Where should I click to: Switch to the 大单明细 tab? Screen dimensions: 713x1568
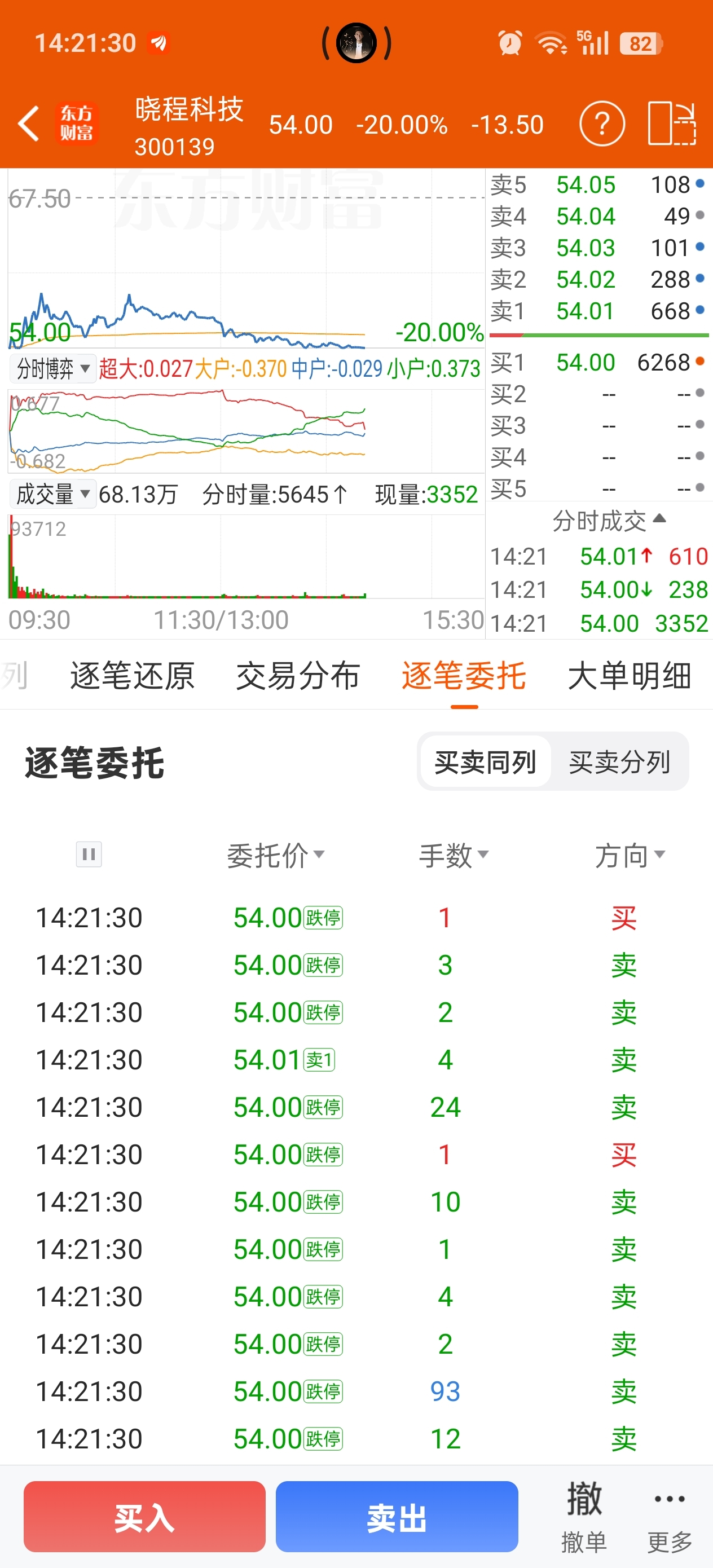629,676
